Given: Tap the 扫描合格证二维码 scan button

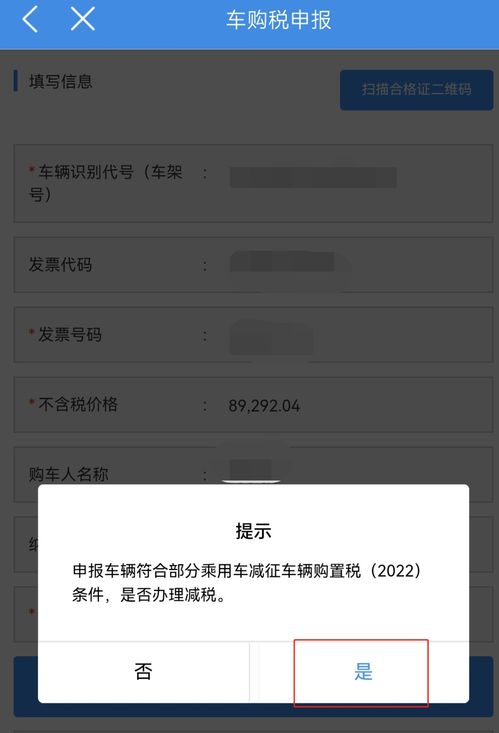Looking at the screenshot, I should coord(416,90).
